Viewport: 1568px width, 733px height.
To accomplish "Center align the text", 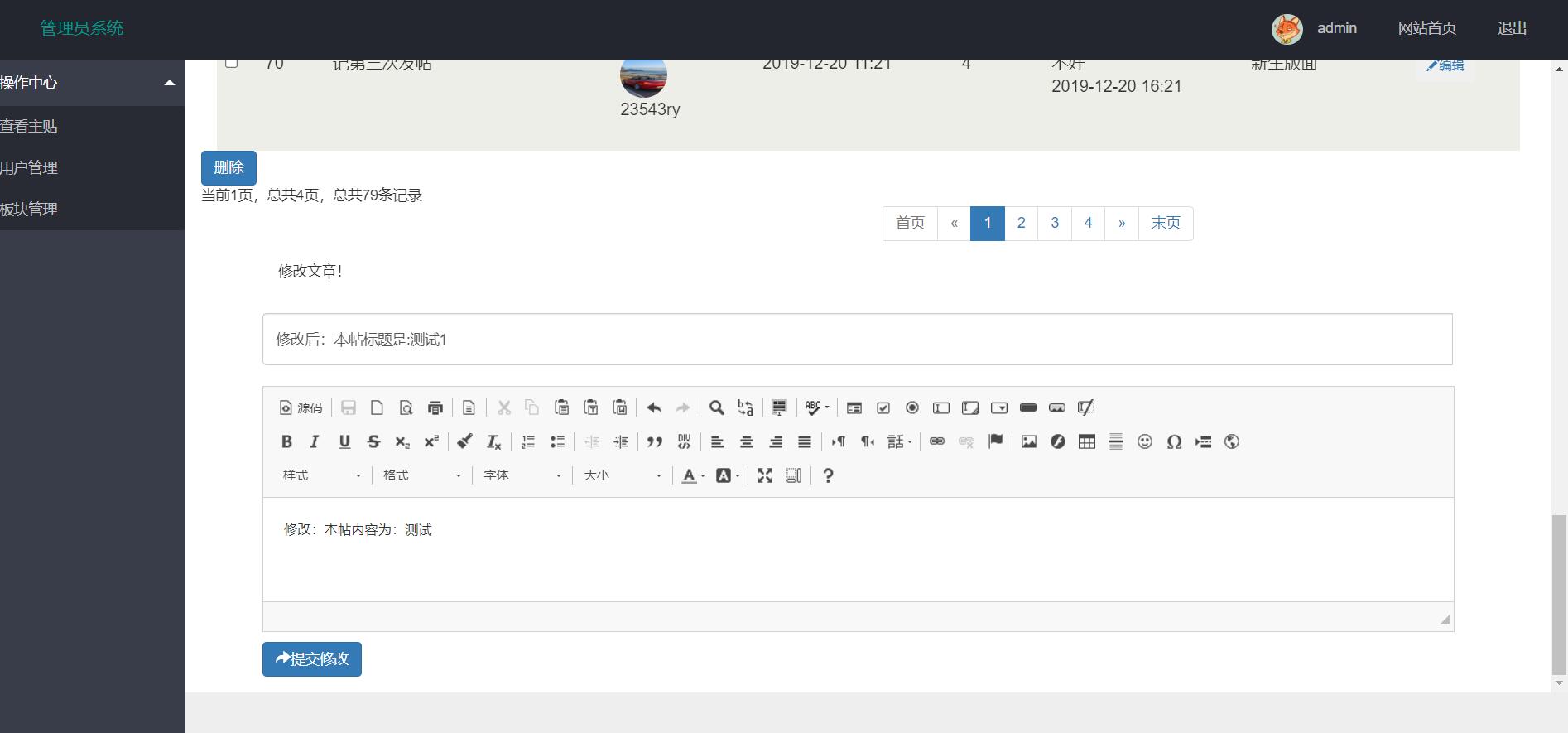I will 747,441.
